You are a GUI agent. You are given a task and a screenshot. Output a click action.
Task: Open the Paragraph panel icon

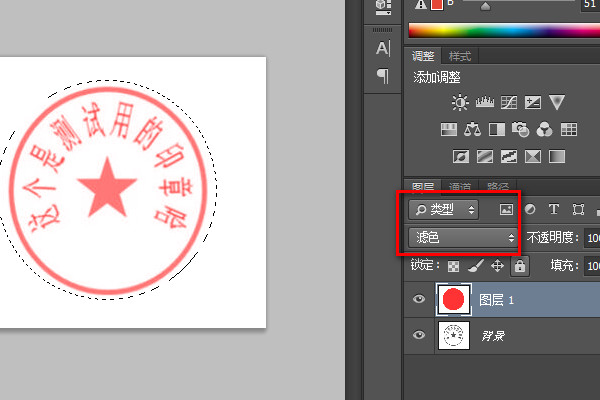(383, 76)
